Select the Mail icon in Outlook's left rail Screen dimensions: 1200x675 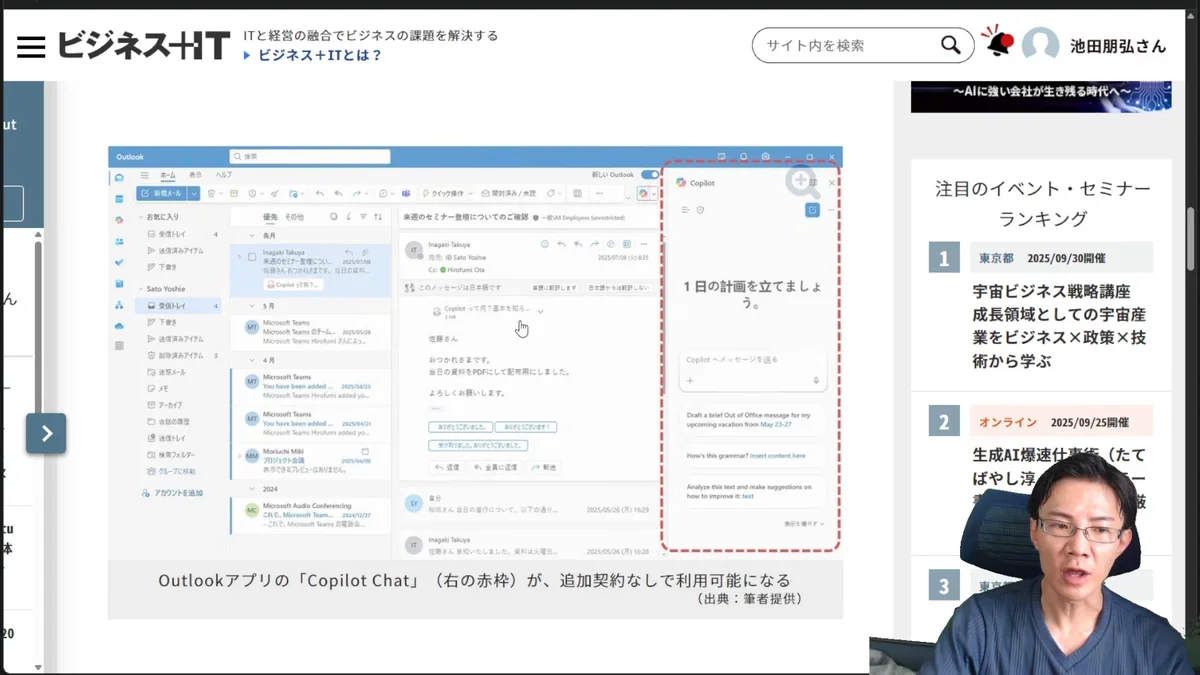click(x=119, y=177)
